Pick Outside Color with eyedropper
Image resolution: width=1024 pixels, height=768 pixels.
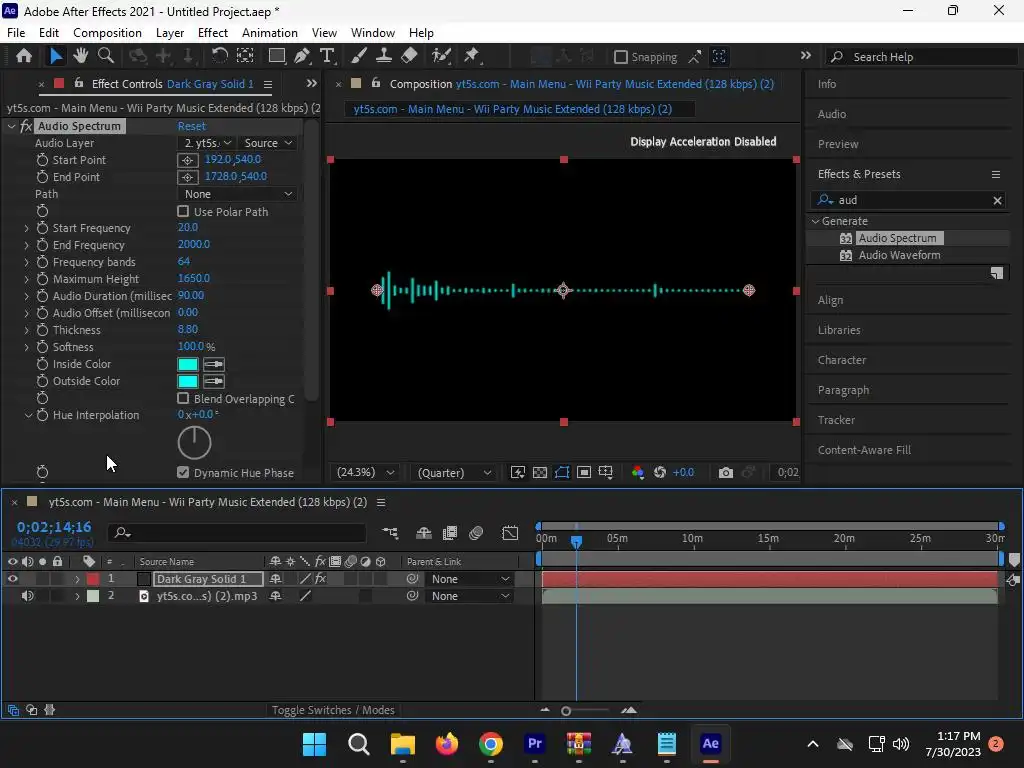coord(214,381)
